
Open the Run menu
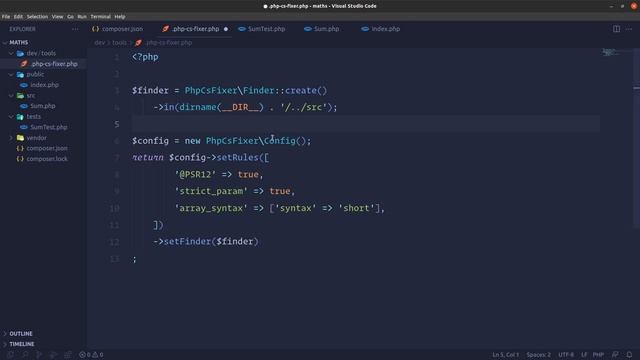(82, 17)
